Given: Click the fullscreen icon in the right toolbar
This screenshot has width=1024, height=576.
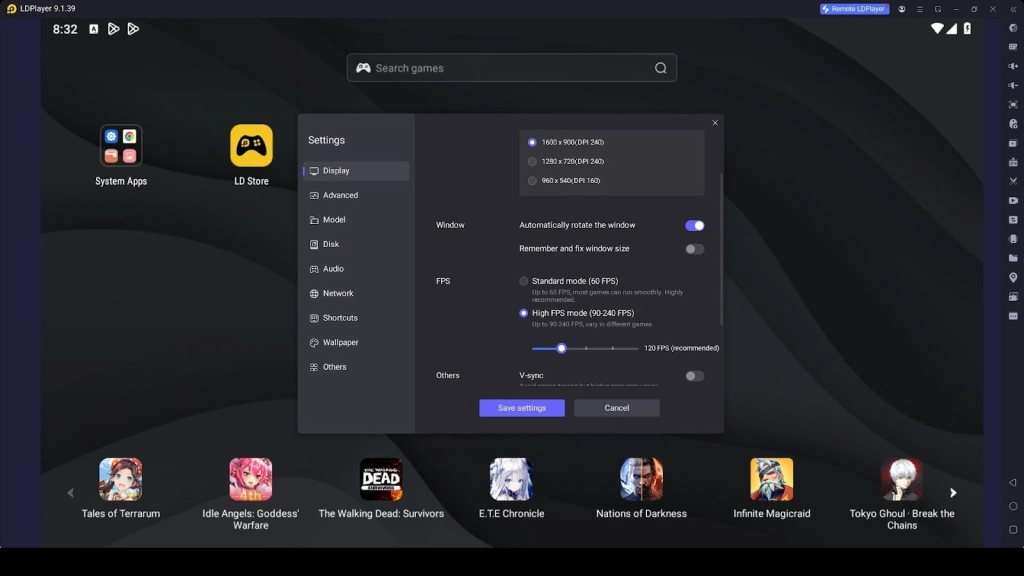Looking at the screenshot, I should click(x=1013, y=104).
